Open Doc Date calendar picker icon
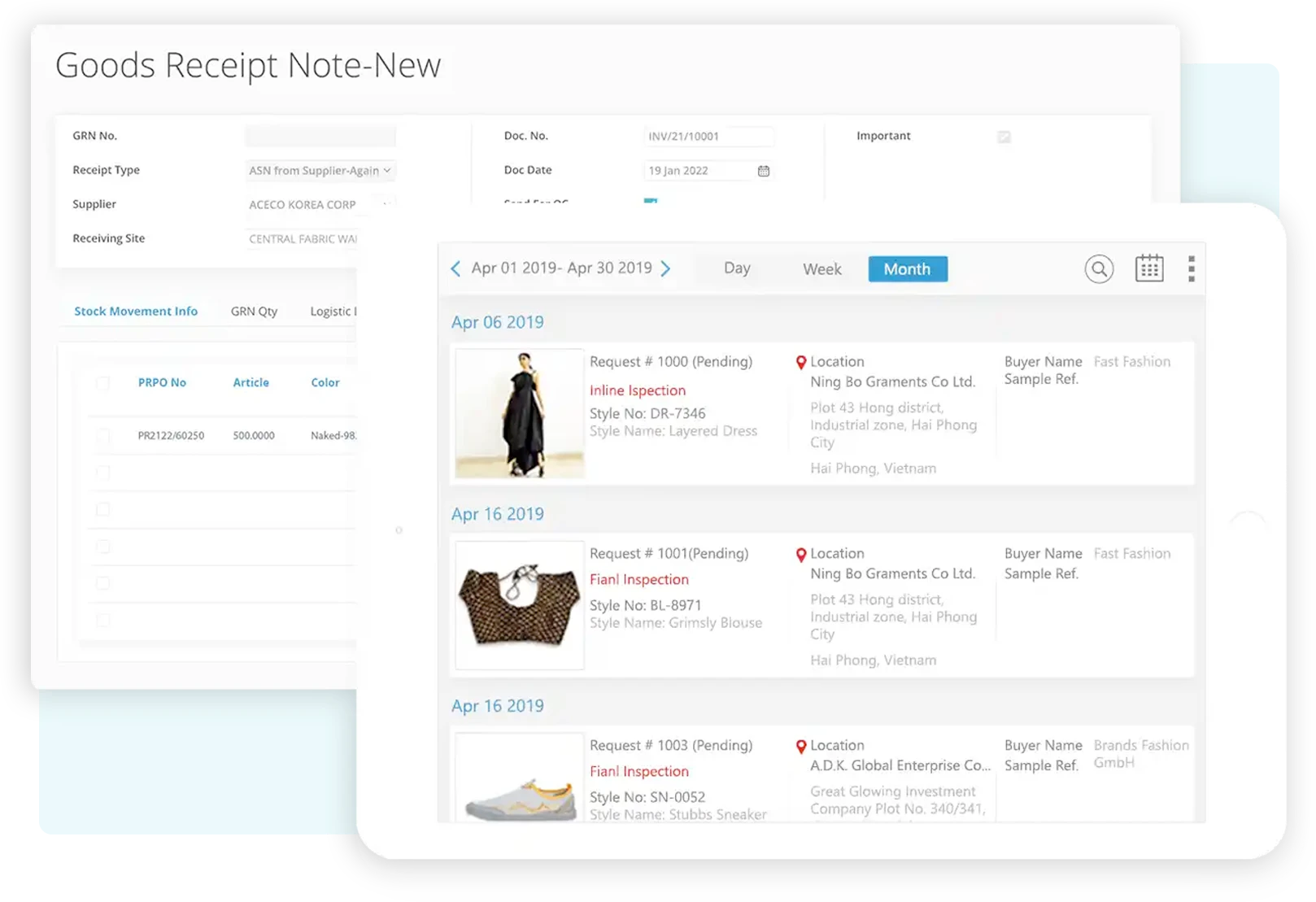1316x902 pixels. point(764,171)
